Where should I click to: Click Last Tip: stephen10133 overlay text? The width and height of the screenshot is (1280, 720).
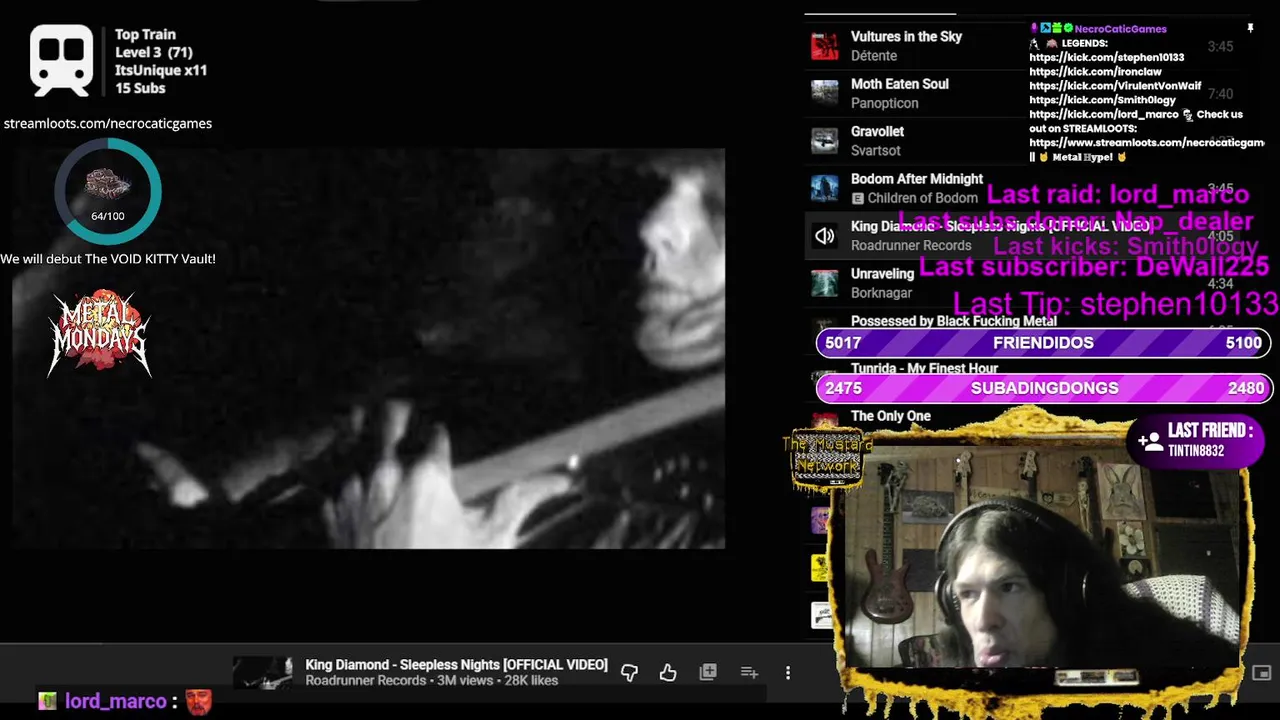click(x=1115, y=303)
